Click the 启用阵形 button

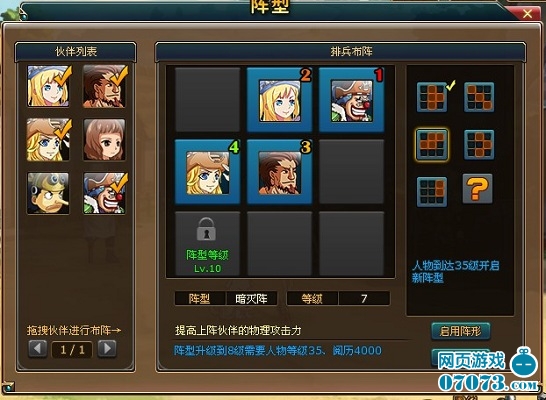[460, 331]
